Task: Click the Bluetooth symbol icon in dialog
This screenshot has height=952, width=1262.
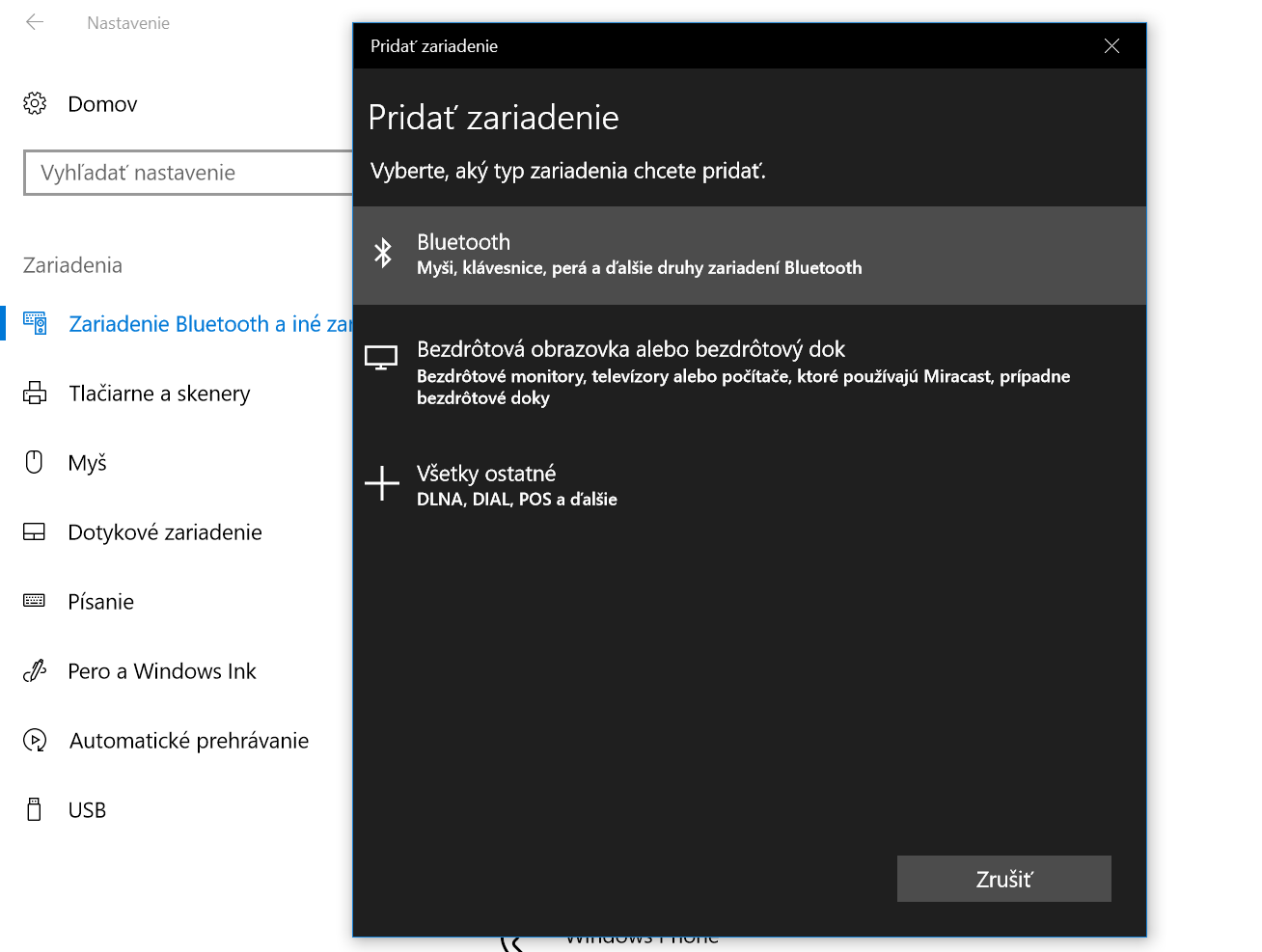Action: (383, 253)
